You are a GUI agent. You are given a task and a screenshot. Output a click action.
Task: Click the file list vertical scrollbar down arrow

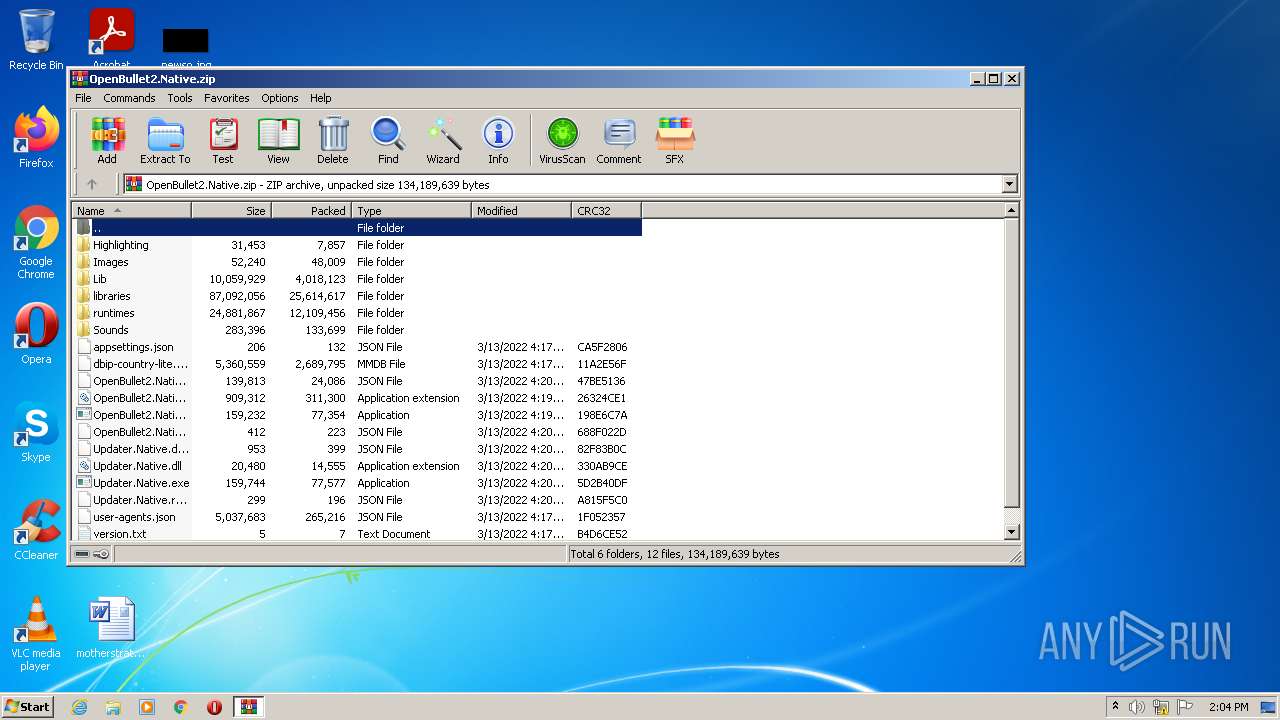point(1011,533)
